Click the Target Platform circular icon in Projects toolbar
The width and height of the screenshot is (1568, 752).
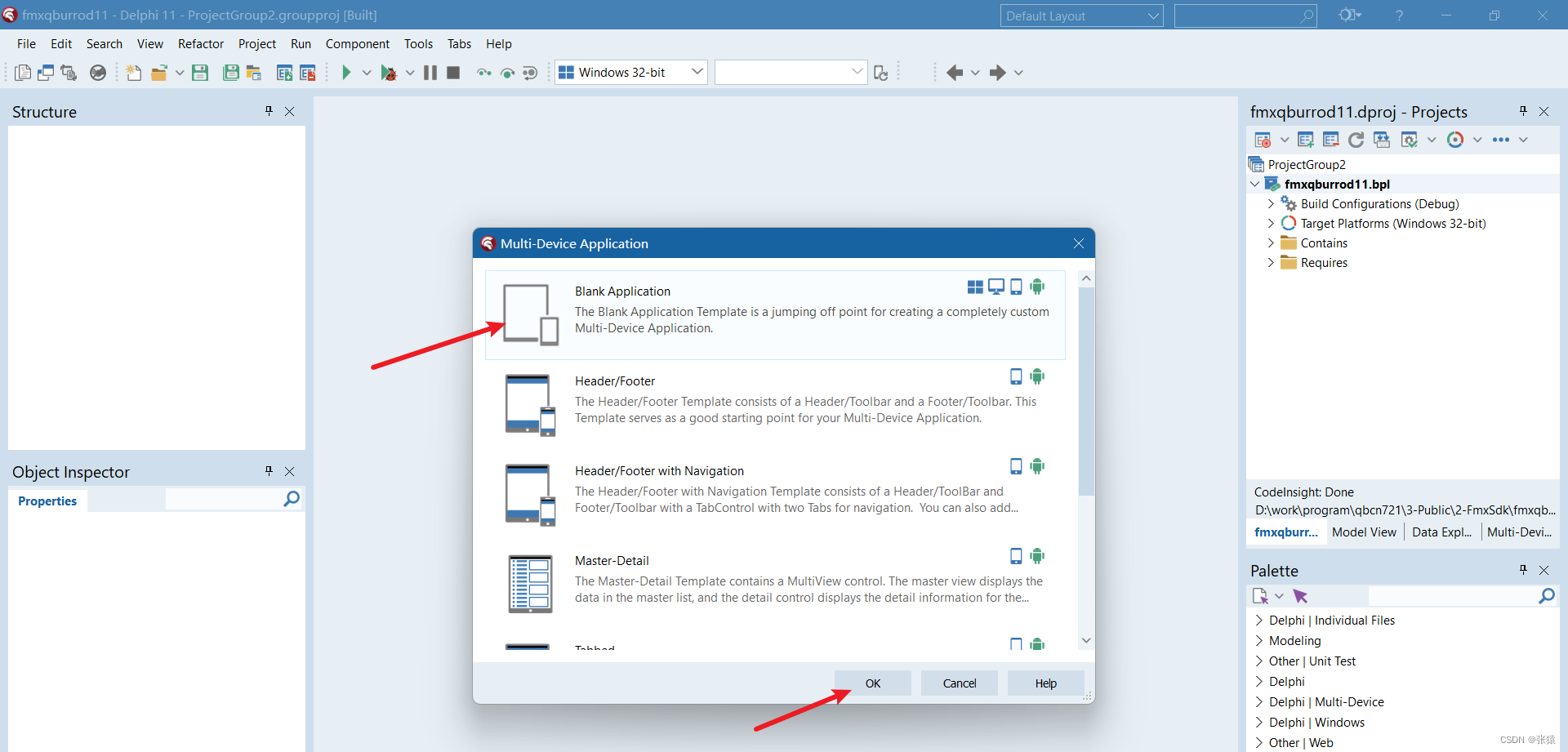[1455, 140]
